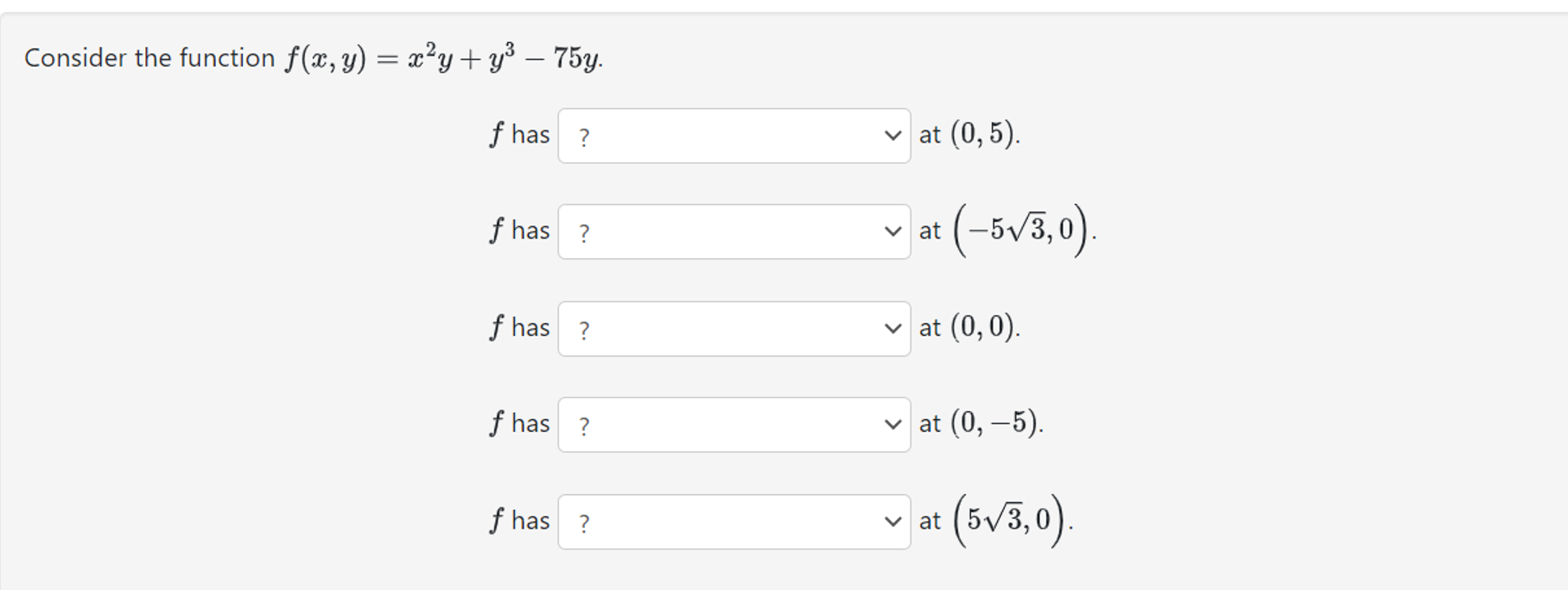
Task: Select the answer box between 'f has' and 'at (0,-5)'
Action: (734, 424)
